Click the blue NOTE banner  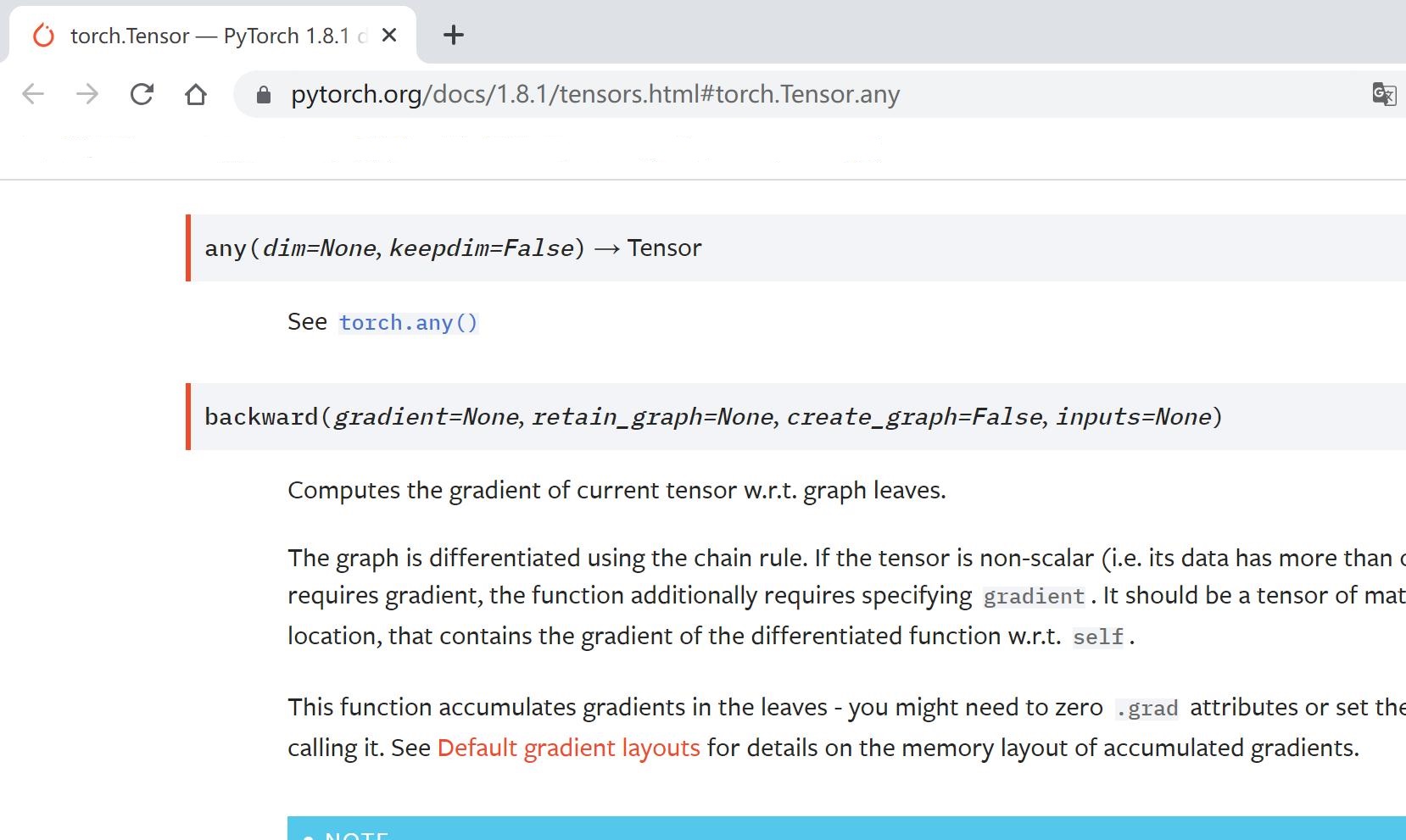846,828
